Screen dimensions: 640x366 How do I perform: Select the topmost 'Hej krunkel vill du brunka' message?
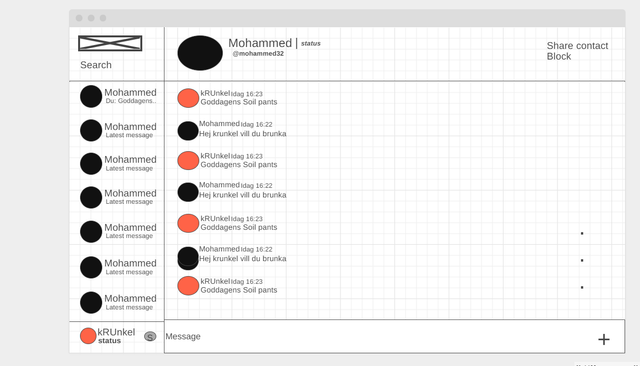pyautogui.click(x=242, y=134)
